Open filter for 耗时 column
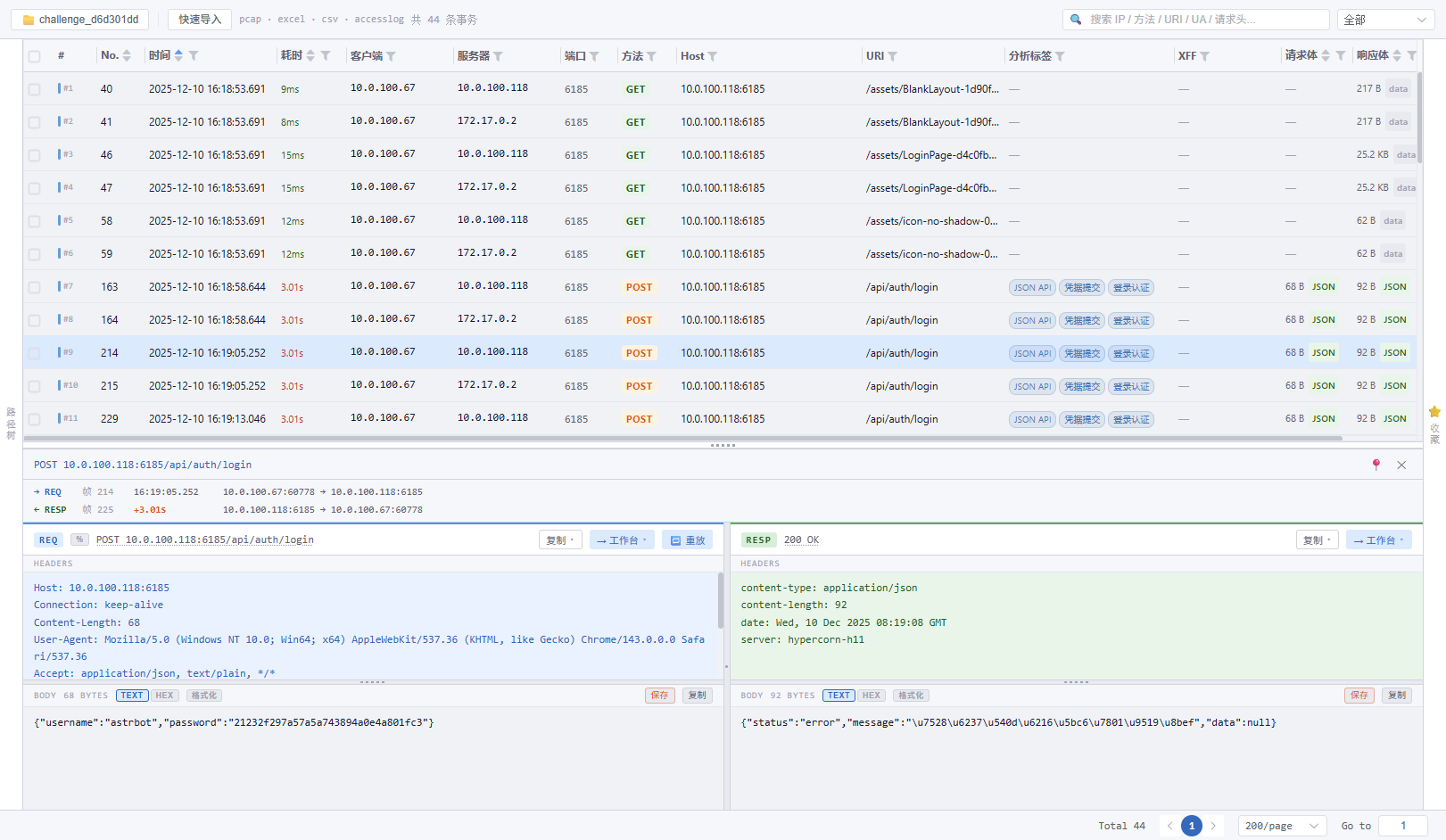This screenshot has width=1446, height=840. pyautogui.click(x=326, y=56)
